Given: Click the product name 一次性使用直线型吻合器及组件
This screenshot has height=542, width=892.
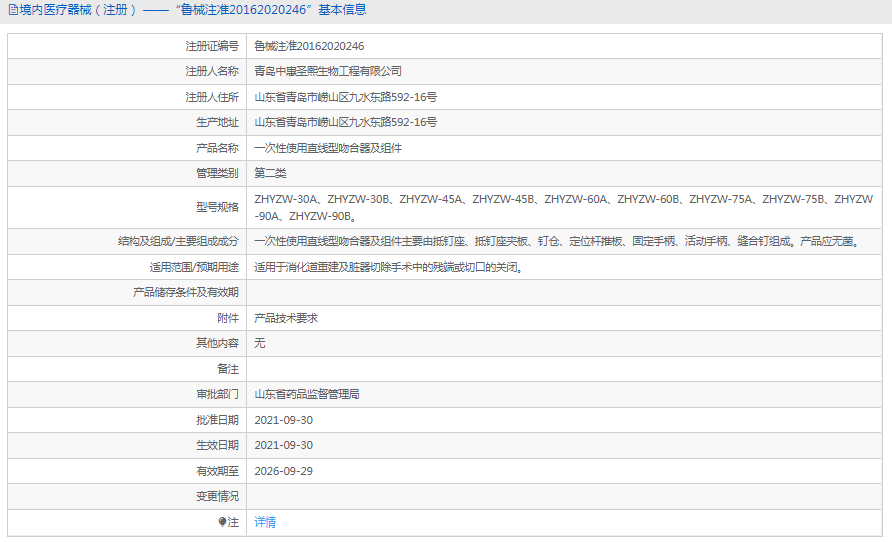Looking at the screenshot, I should pyautogui.click(x=328, y=148).
